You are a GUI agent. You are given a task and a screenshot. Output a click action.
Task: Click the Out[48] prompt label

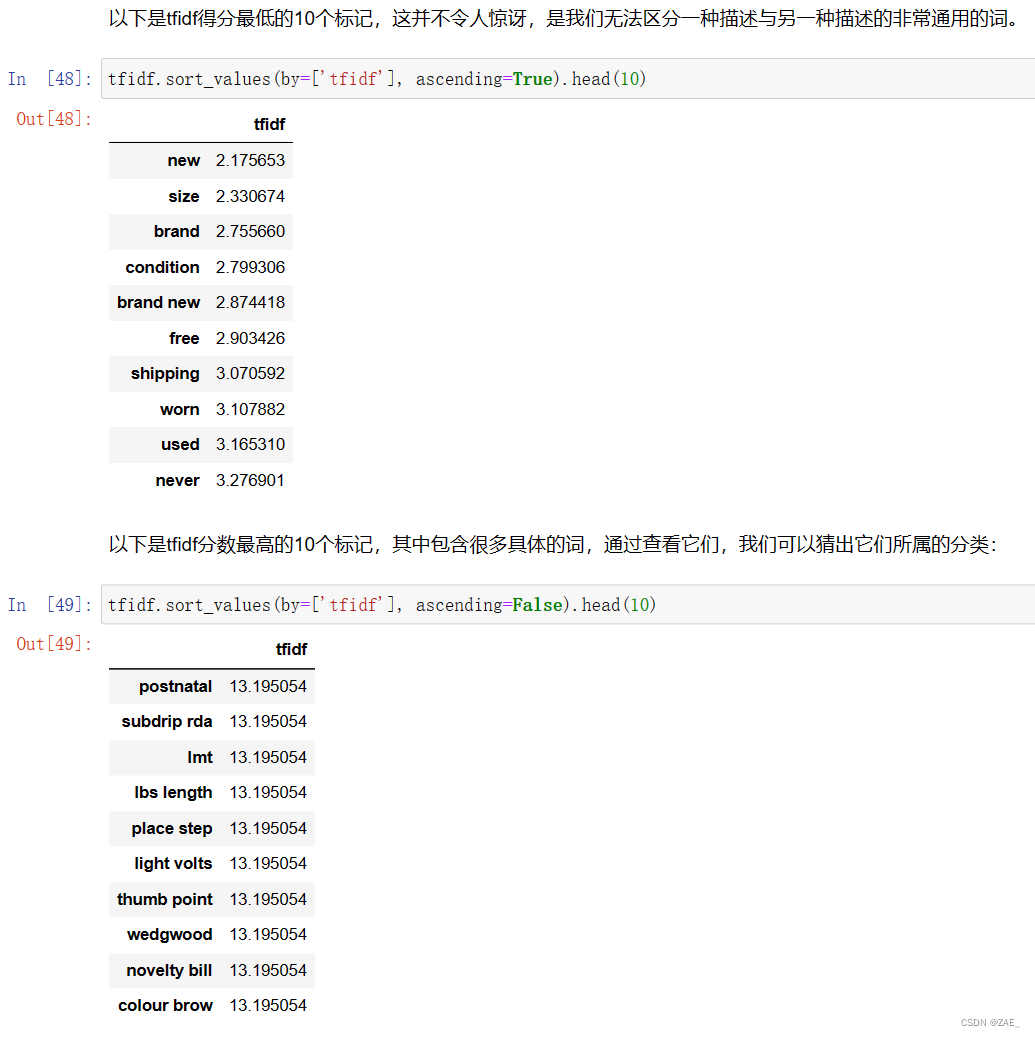[54, 118]
